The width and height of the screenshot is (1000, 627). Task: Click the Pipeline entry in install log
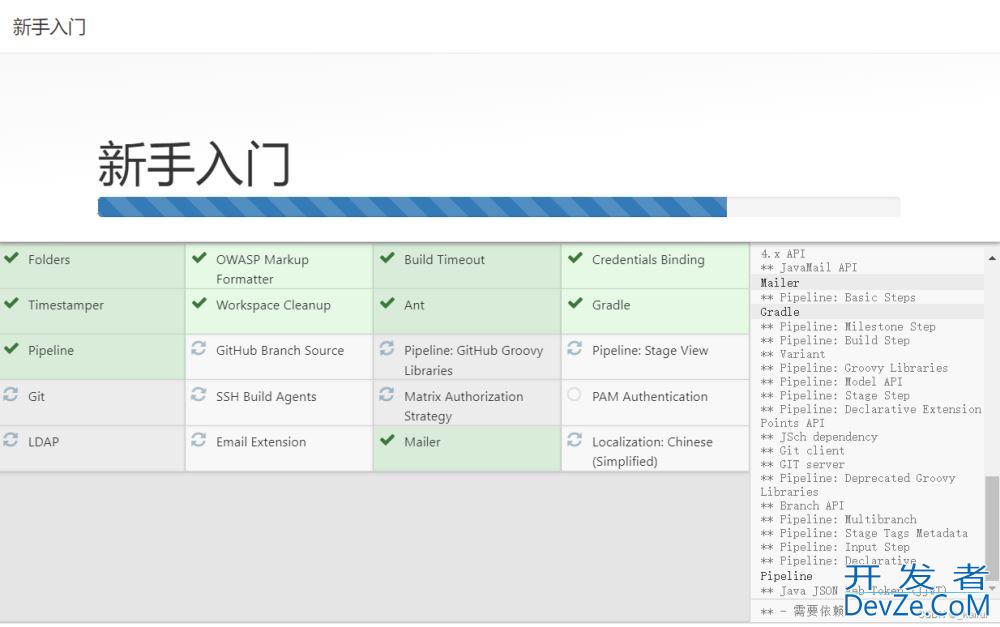point(786,576)
